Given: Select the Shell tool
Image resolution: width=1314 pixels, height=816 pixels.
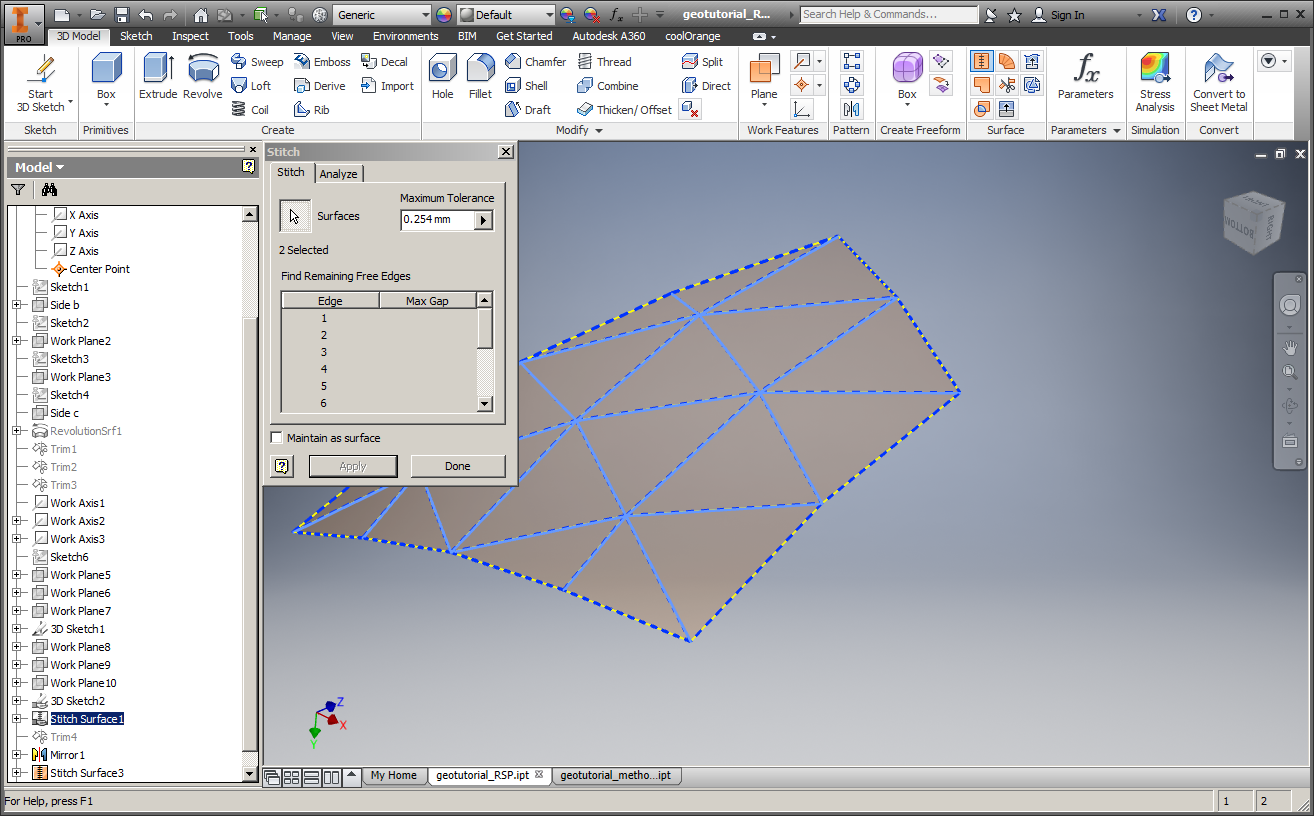Looking at the screenshot, I should click(x=526, y=86).
